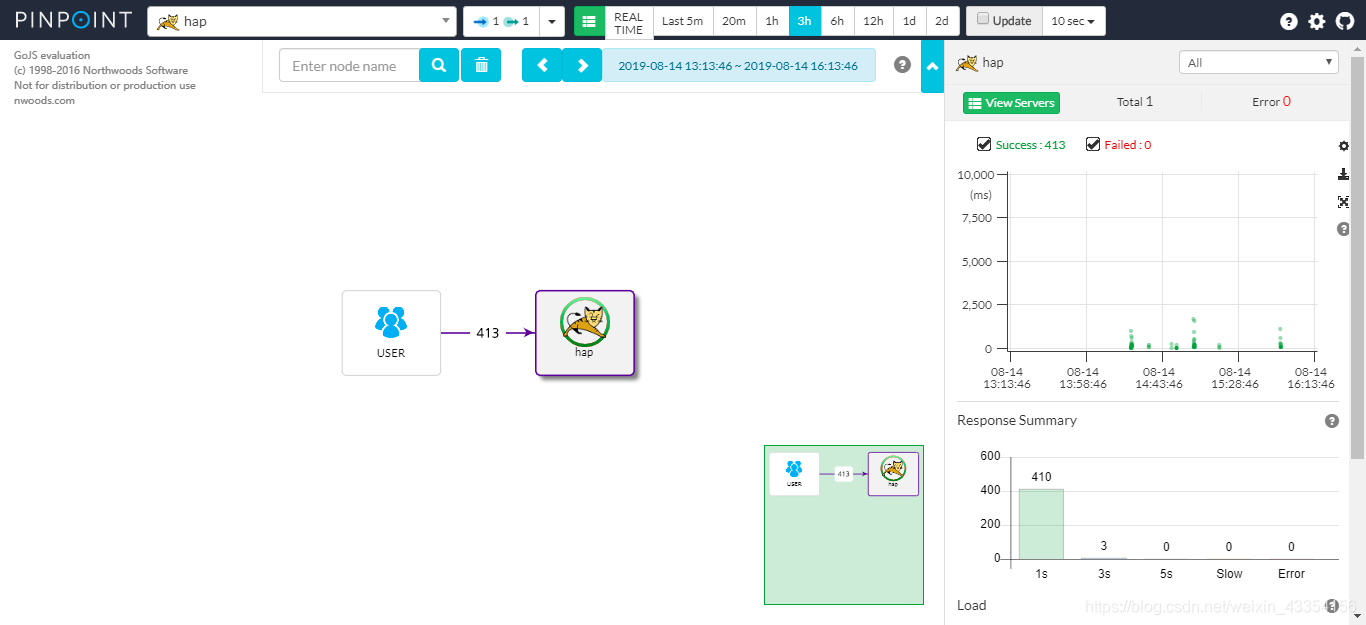
Task: Click the Total 1 label
Action: click(1135, 102)
